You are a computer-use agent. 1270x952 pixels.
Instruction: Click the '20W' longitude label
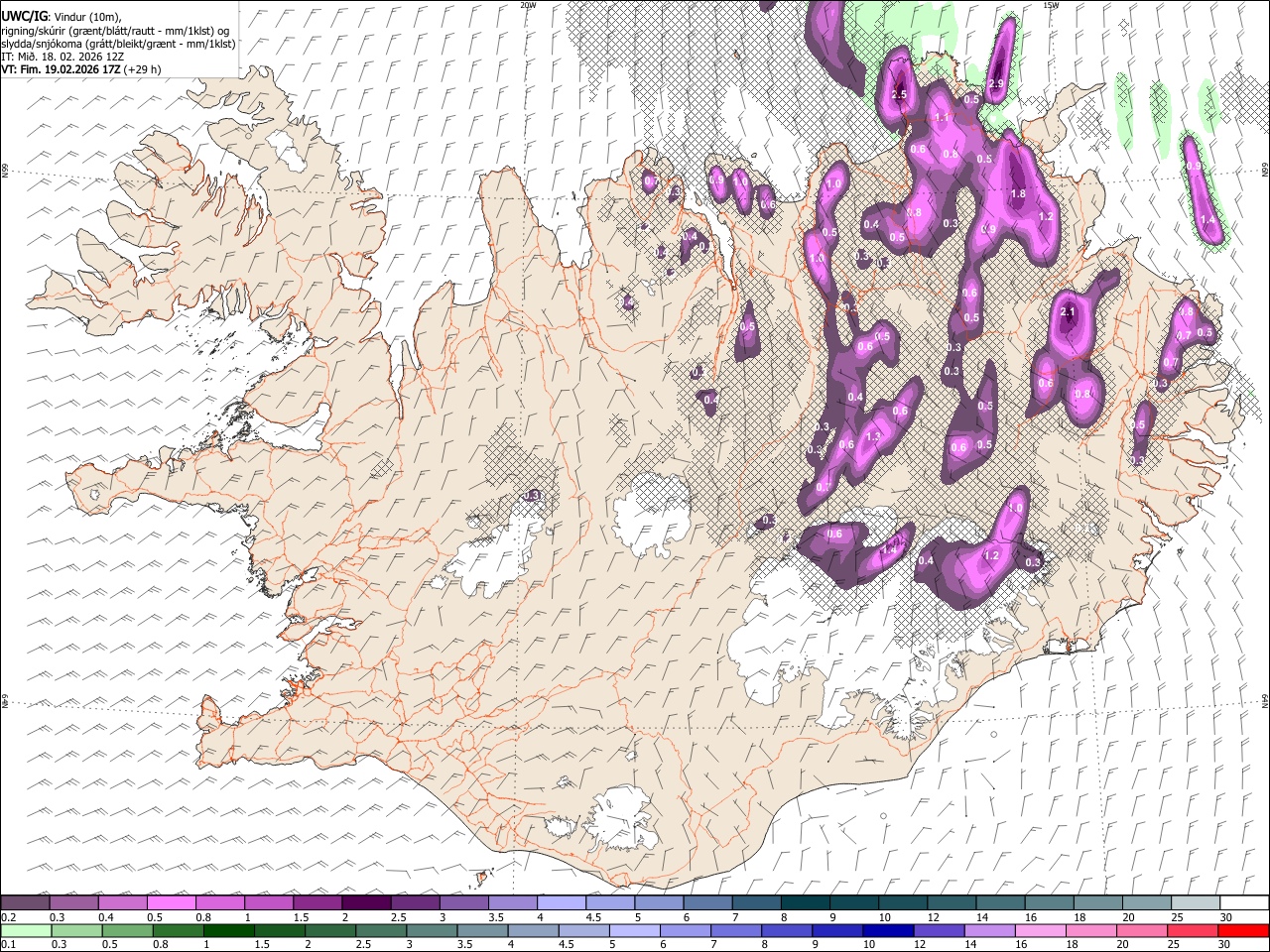point(528,5)
